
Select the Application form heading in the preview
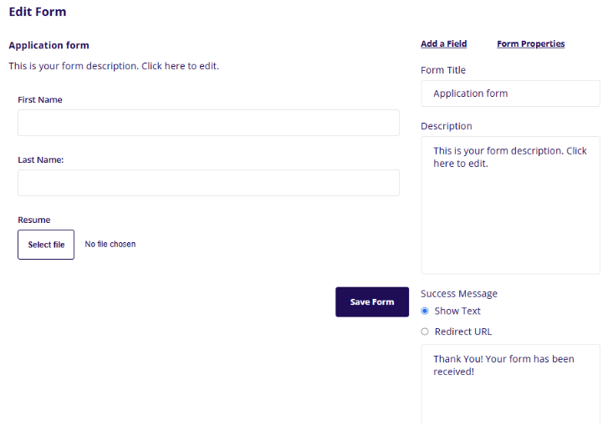coord(49,45)
